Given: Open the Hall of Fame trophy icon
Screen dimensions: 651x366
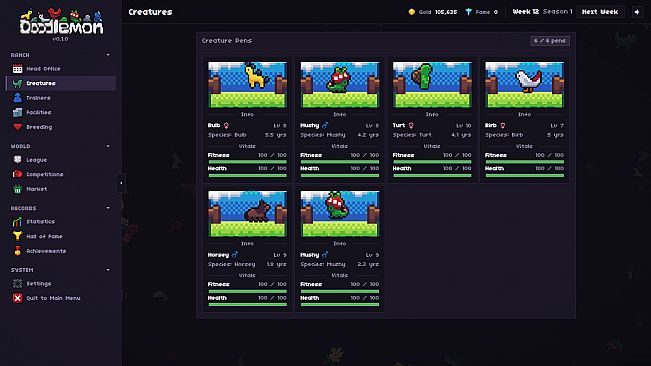Looking at the screenshot, I should (x=17, y=237).
